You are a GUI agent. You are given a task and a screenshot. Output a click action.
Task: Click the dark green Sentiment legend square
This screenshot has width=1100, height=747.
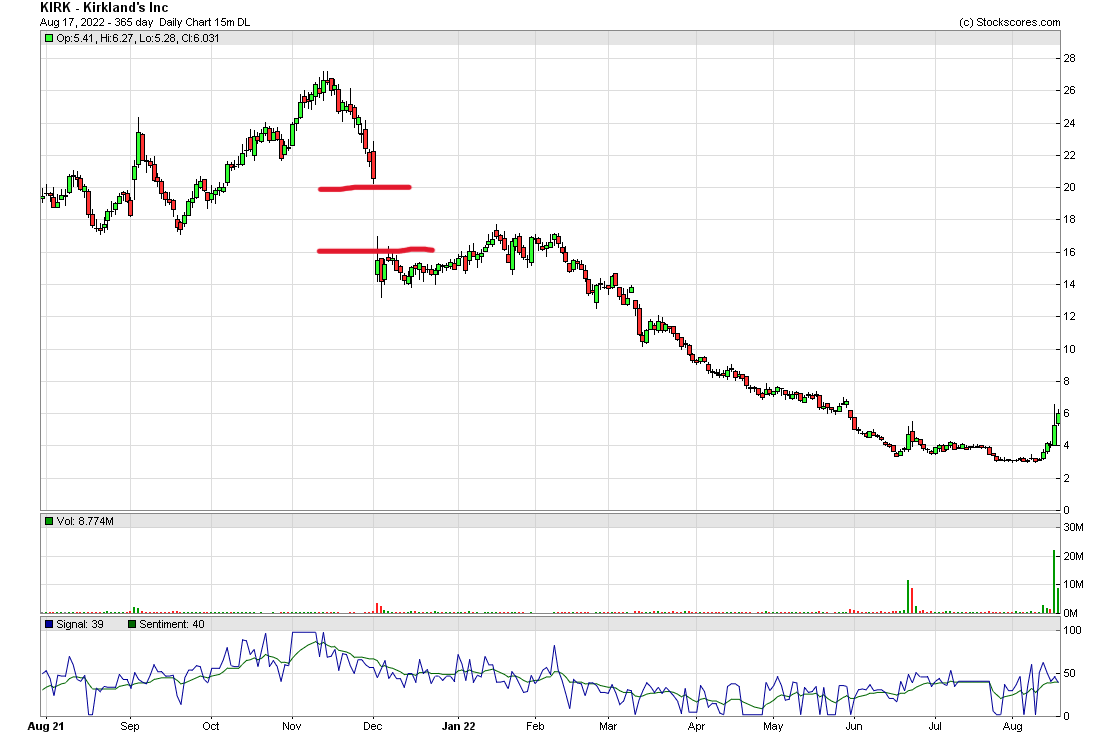(132, 624)
